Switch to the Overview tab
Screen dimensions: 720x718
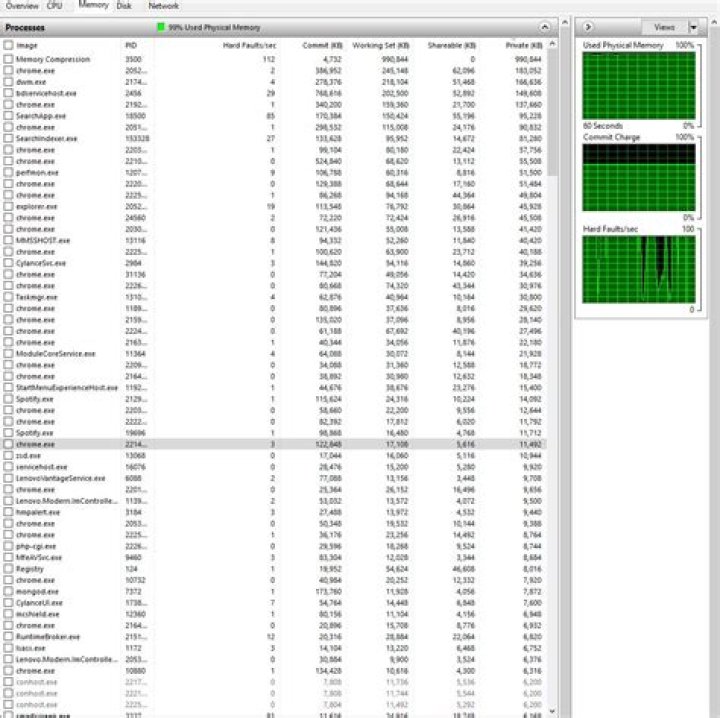[x=22, y=6]
